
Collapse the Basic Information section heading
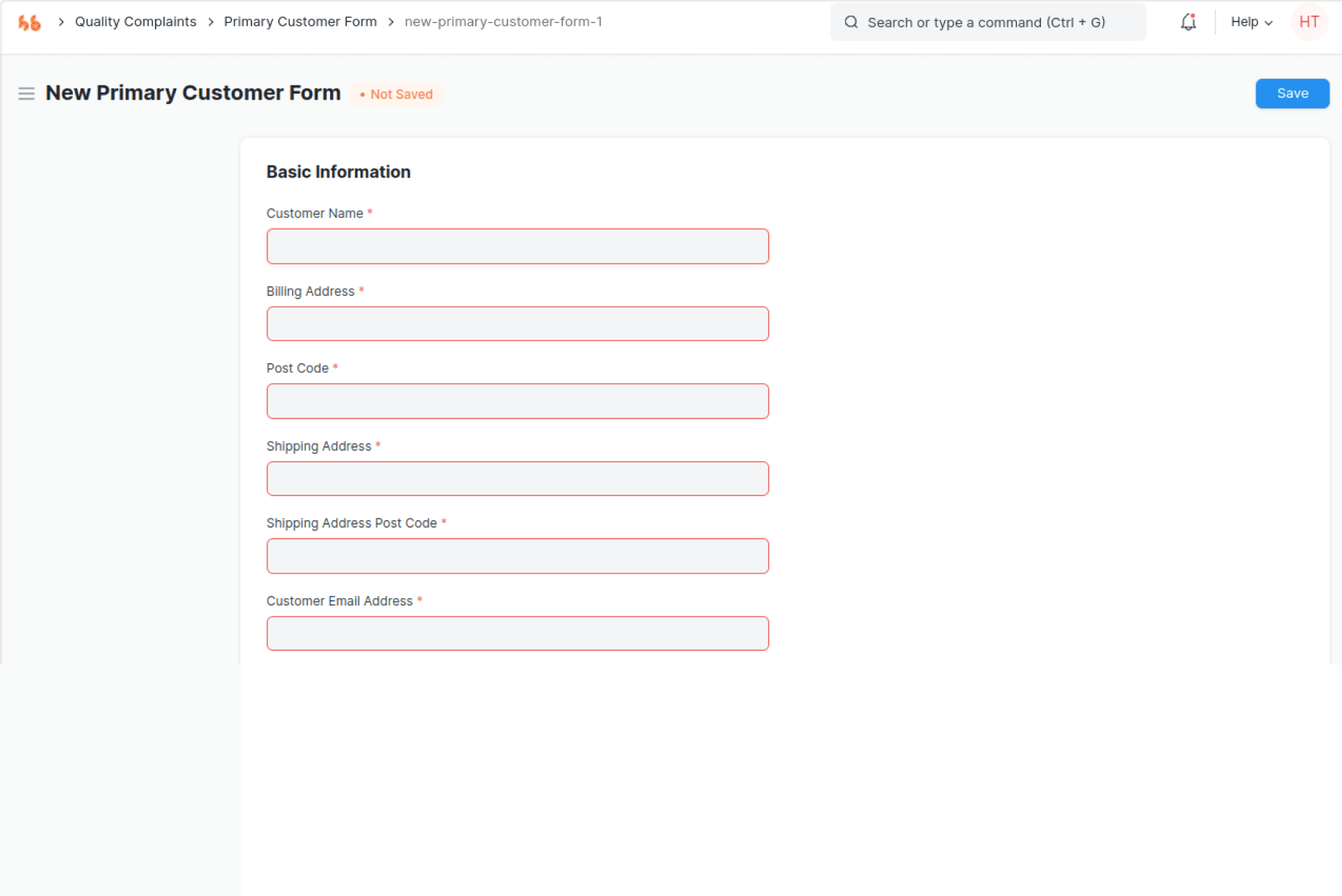[338, 172]
